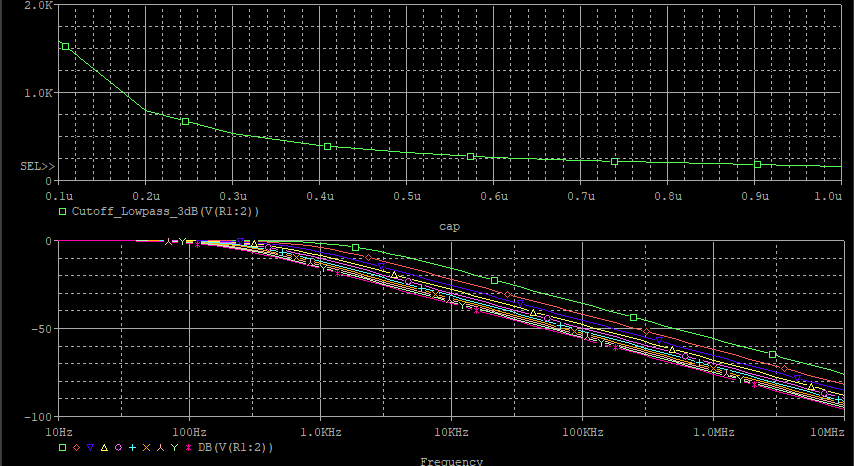The image size is (854, 466).
Task: Click the 0.2u x-axis tick label
Action: tap(146, 196)
